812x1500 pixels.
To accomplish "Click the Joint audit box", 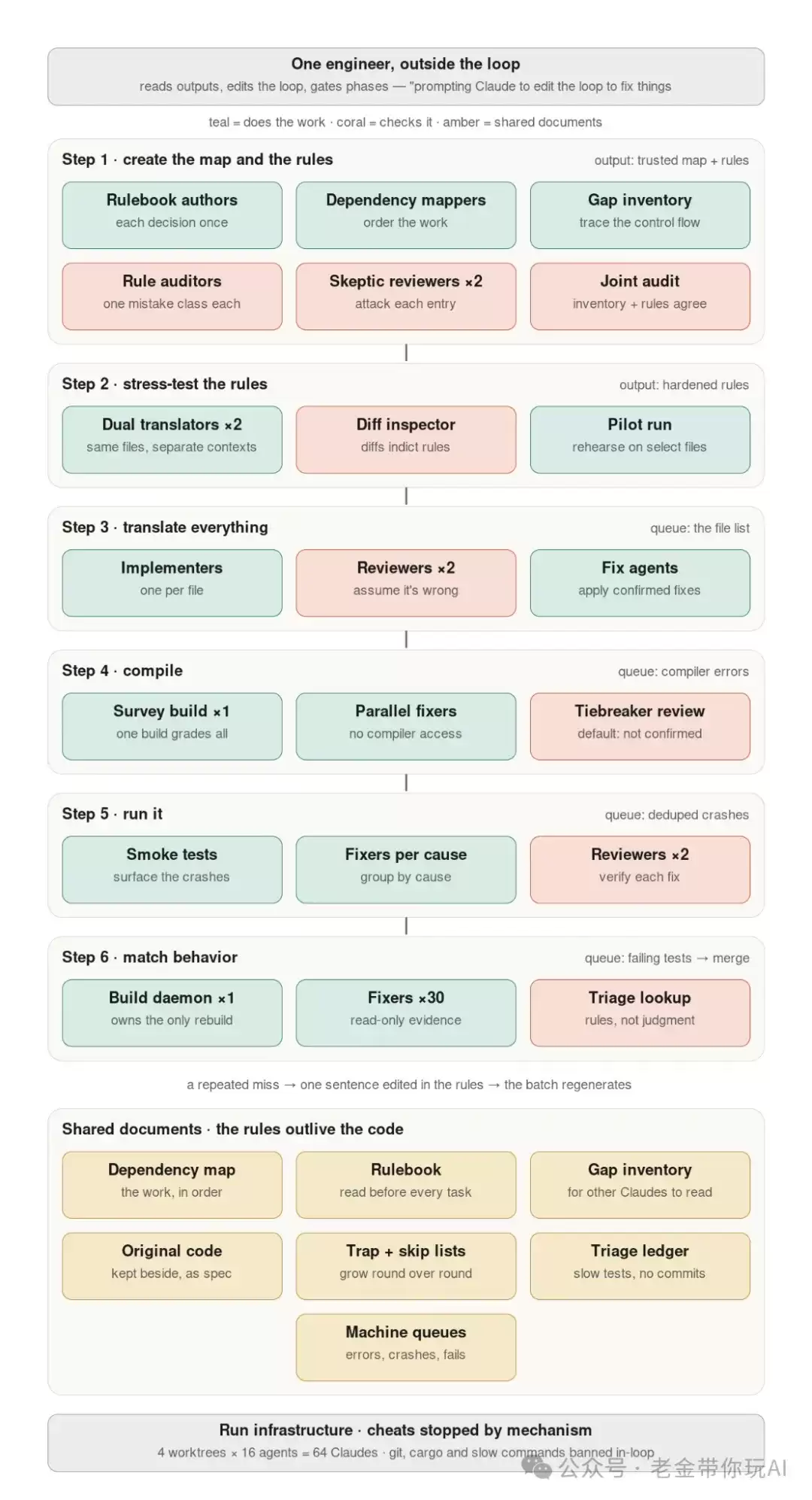I will [640, 296].
